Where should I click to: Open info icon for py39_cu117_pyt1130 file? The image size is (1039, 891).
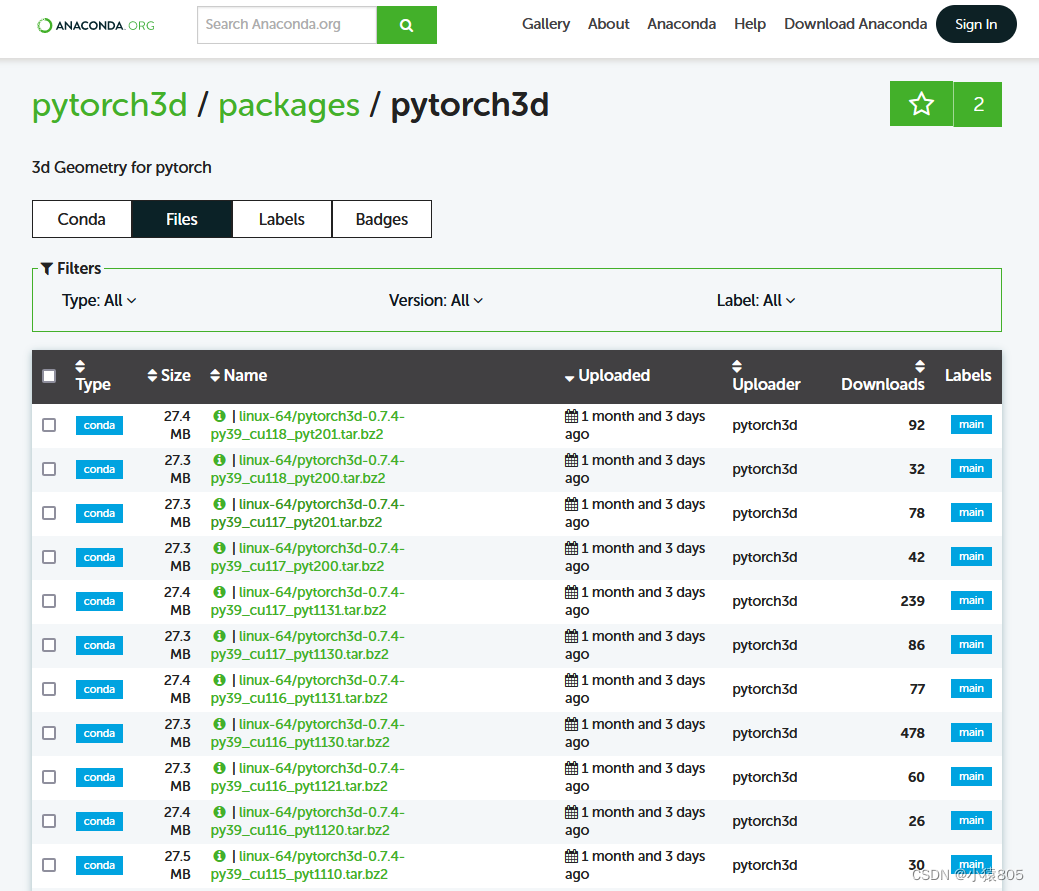click(x=219, y=636)
